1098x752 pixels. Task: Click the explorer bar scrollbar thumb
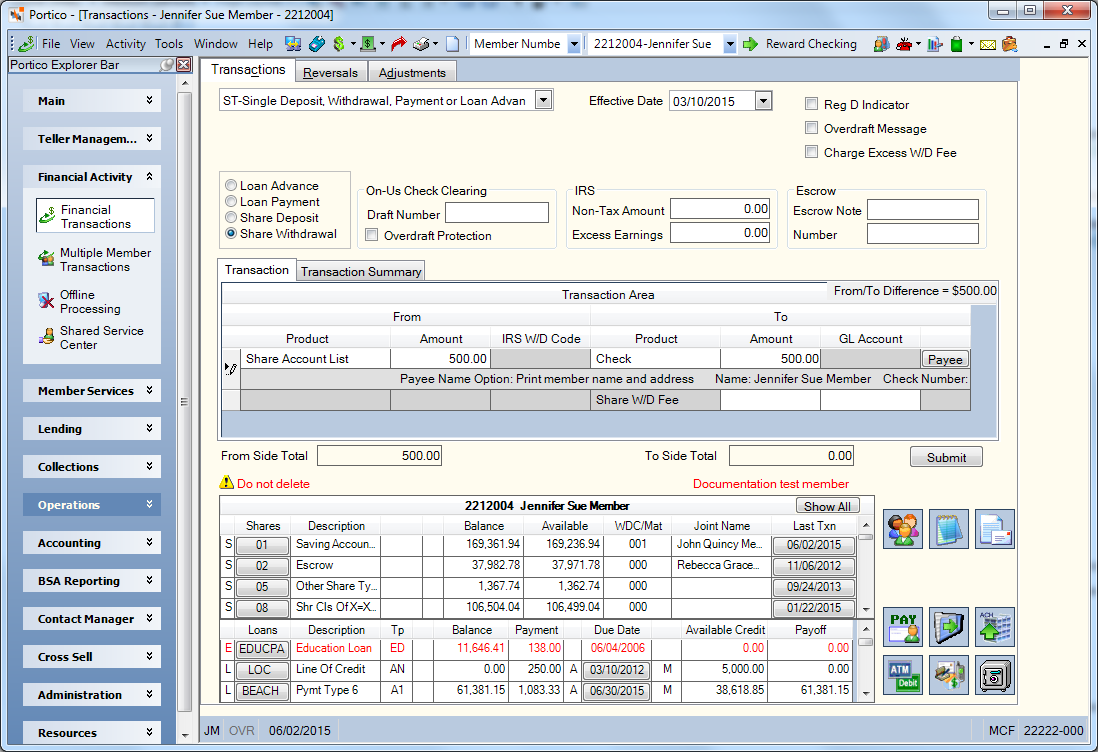pos(185,403)
